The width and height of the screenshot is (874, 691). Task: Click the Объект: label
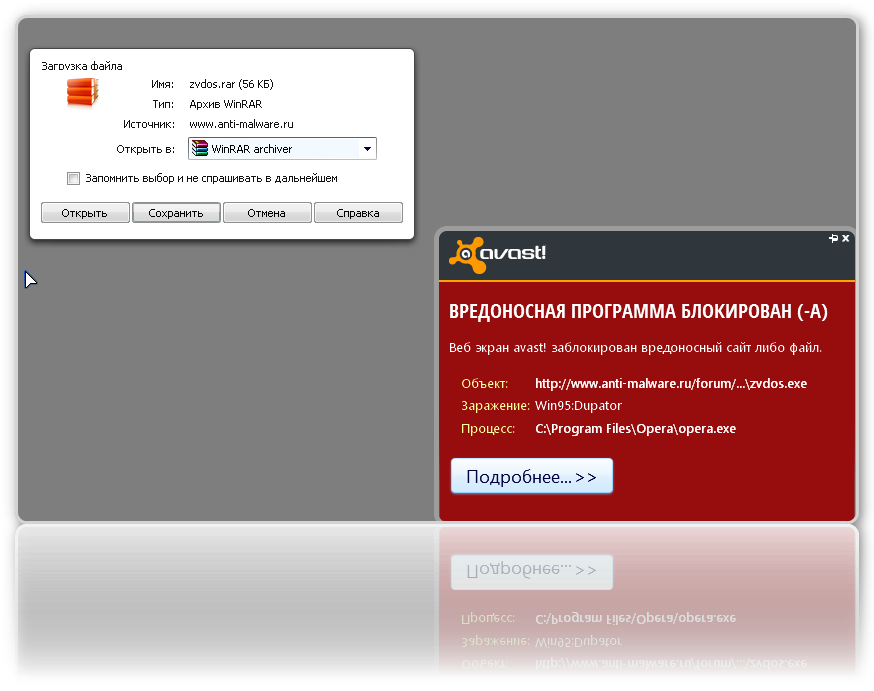coord(484,383)
